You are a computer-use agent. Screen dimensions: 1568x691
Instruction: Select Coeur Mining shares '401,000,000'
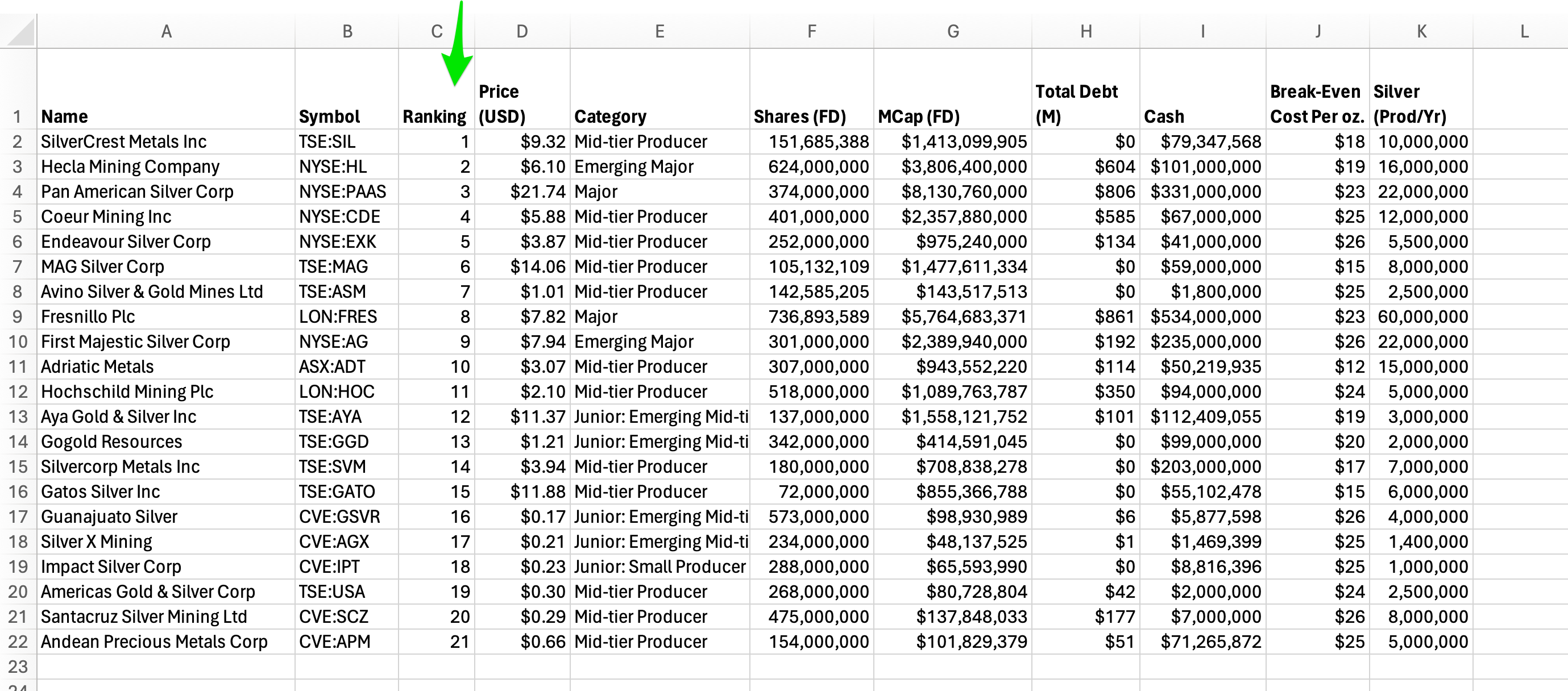pos(811,217)
